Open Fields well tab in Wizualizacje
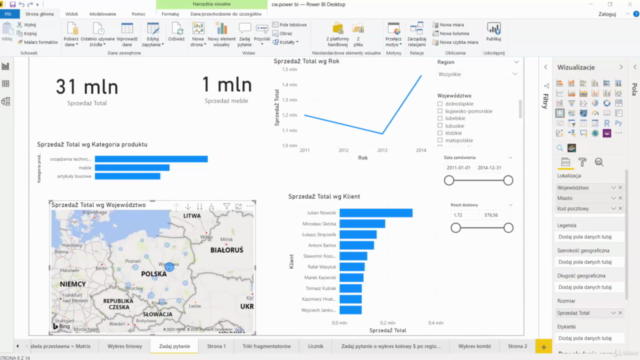The image size is (640, 360). coord(565,162)
